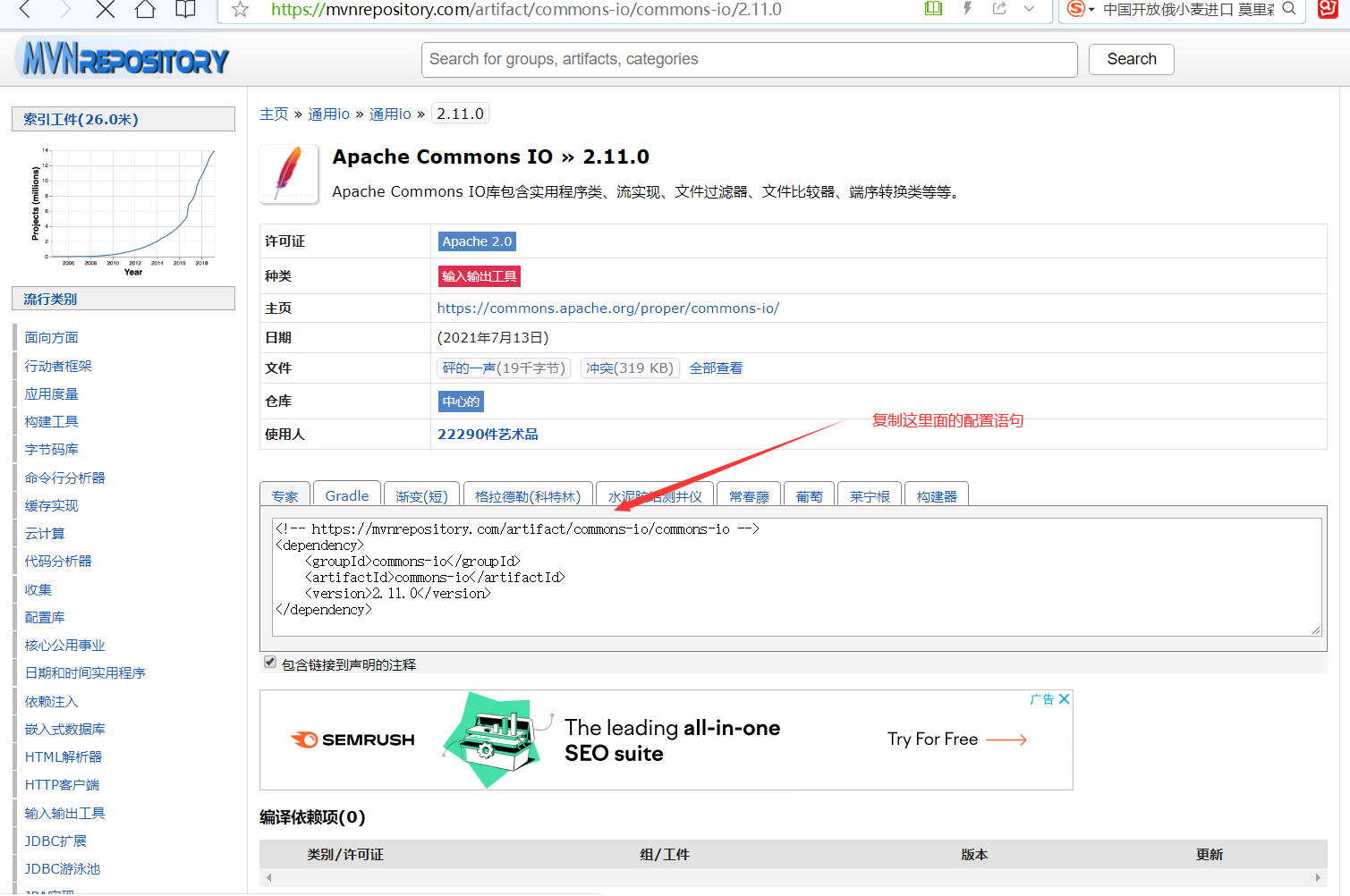1350x896 pixels.
Task: Open 缓存实现 category in sidebar
Action: [51, 506]
